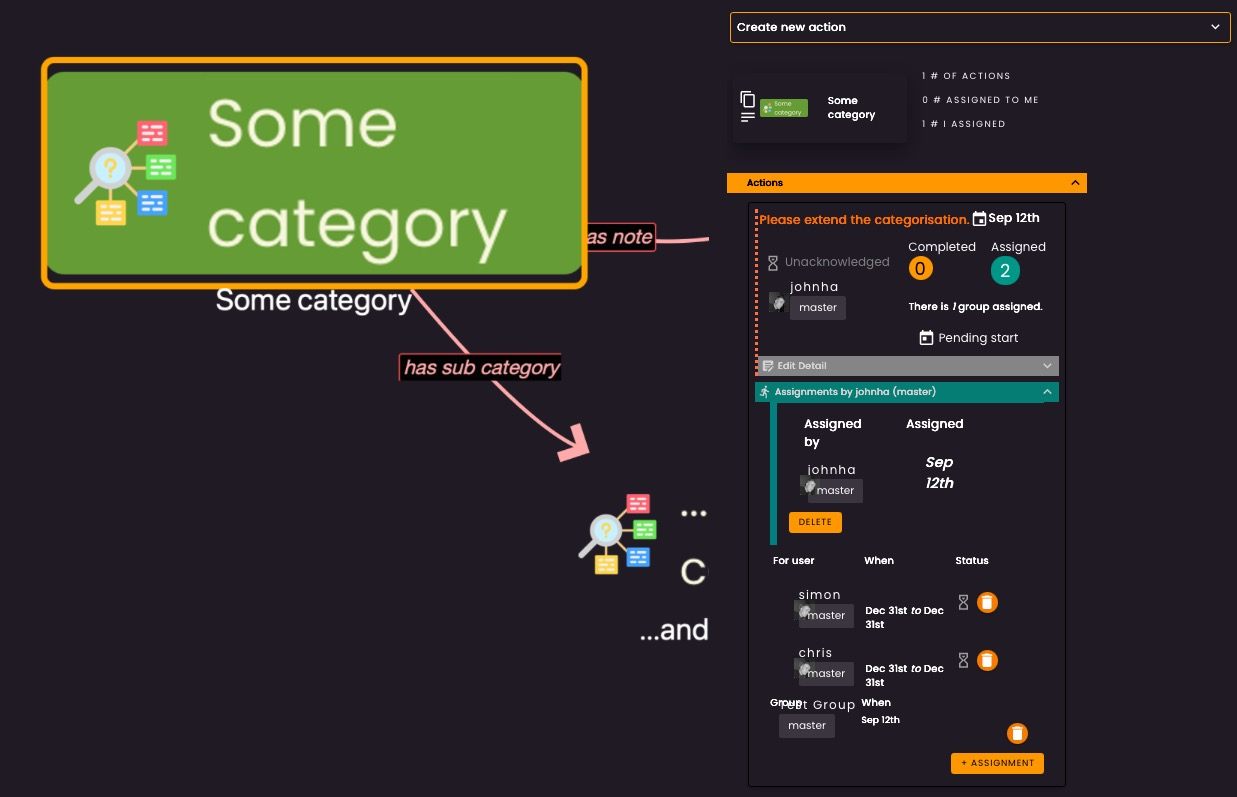Click the orange Completed count badge
The width and height of the screenshot is (1237, 797).
click(920, 269)
